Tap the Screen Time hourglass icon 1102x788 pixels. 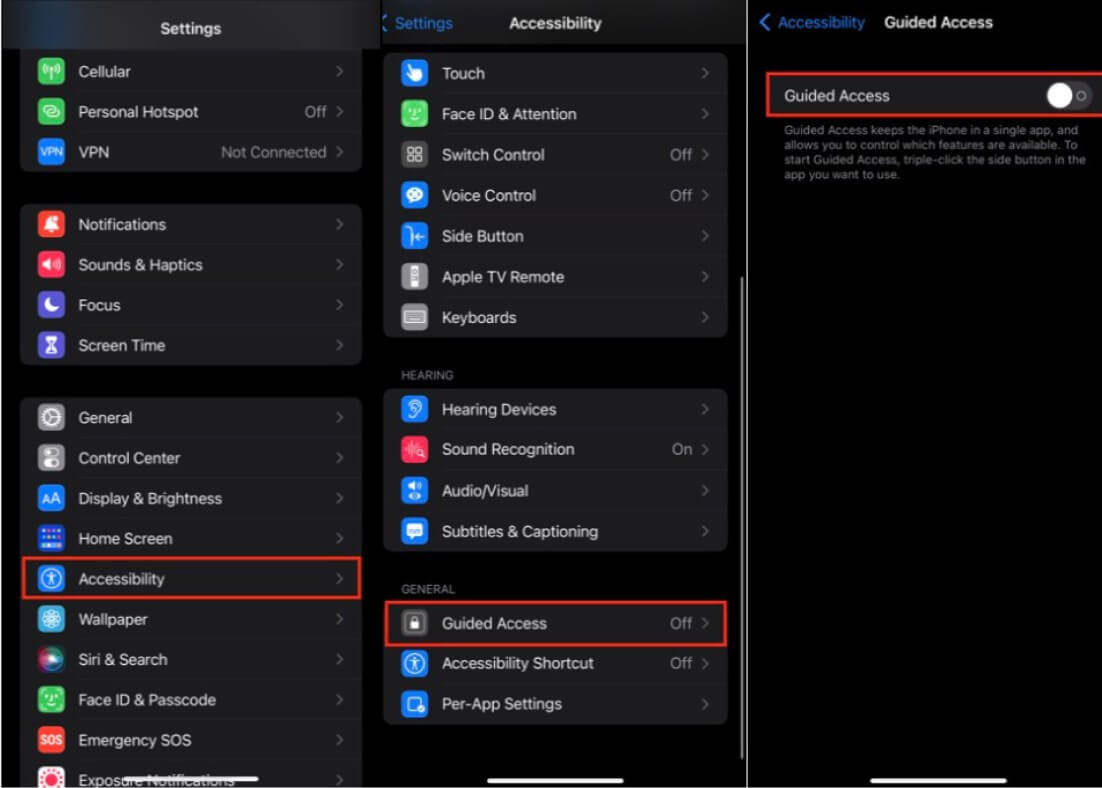[x=51, y=345]
